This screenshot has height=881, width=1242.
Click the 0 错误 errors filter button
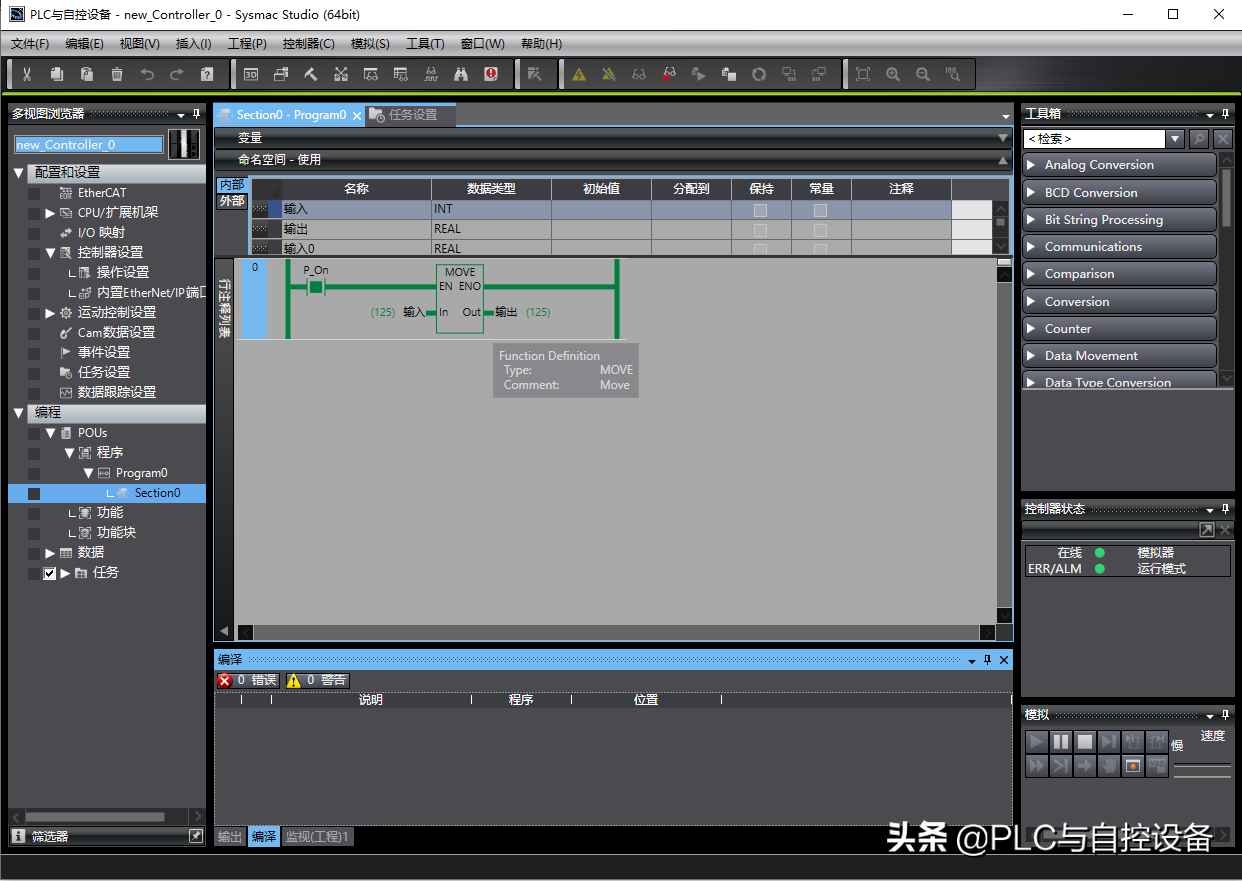tap(248, 680)
